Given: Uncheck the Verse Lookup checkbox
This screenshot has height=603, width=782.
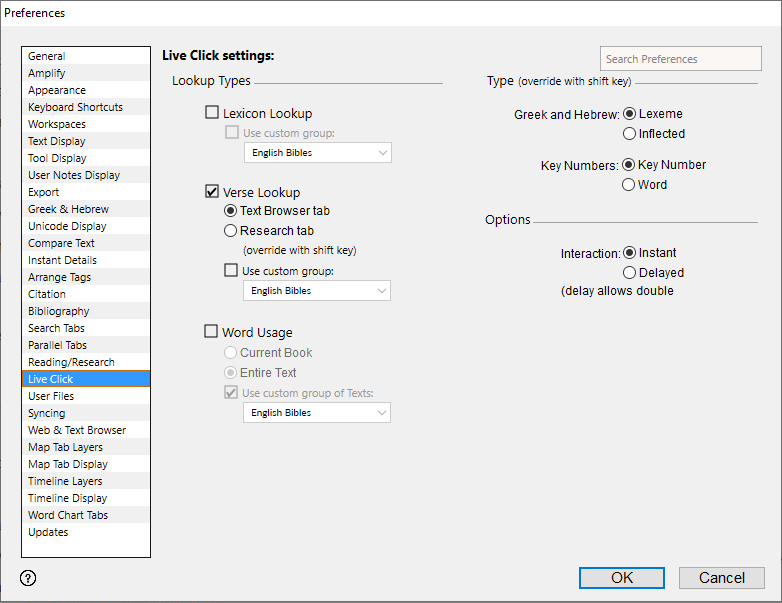Looking at the screenshot, I should click(212, 192).
